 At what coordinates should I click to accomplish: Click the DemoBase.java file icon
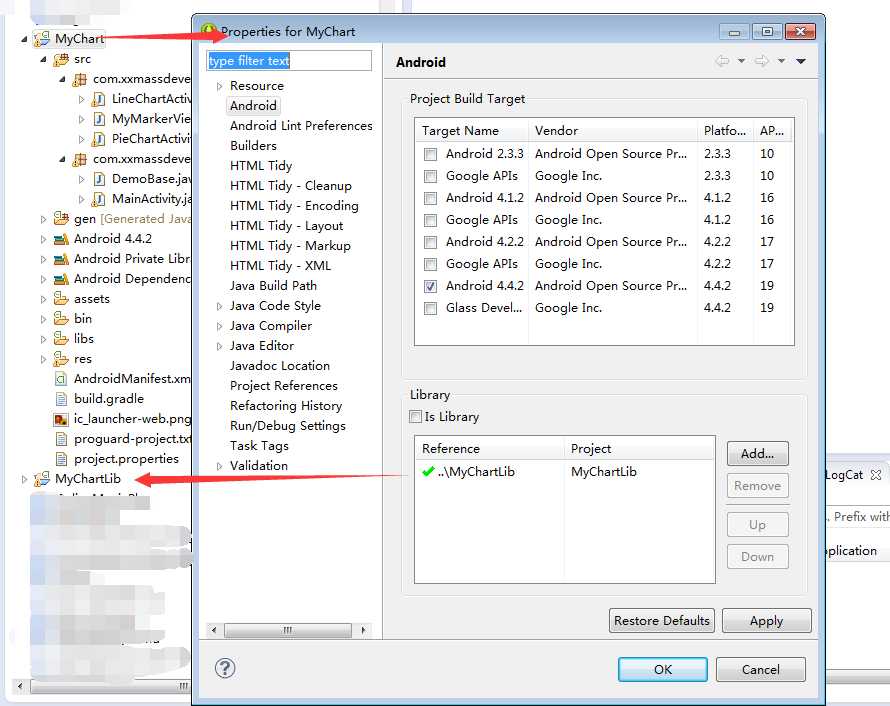(98, 179)
